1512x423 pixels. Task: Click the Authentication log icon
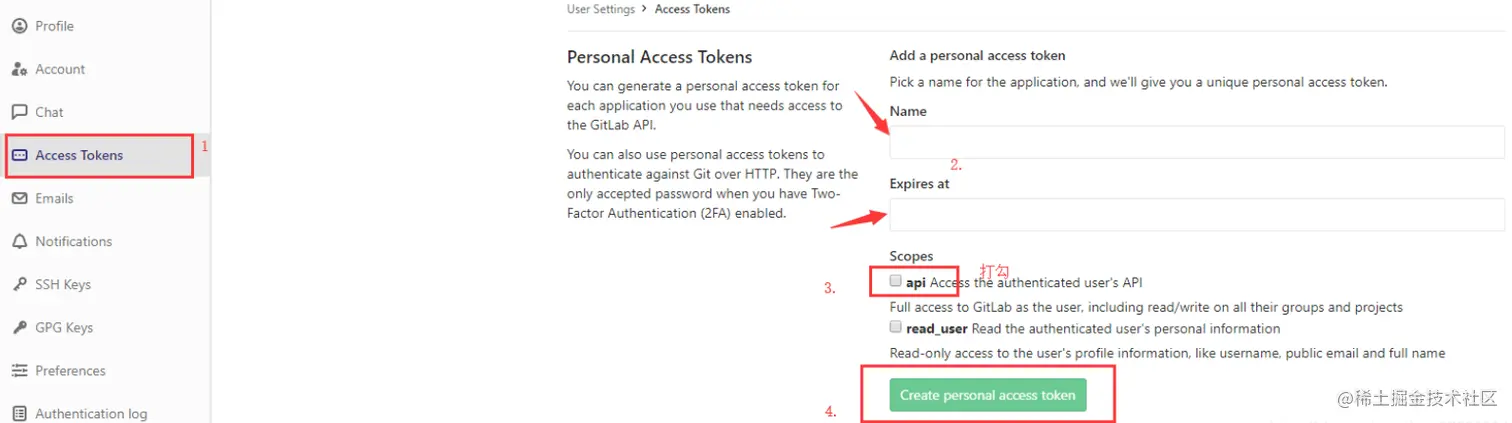19,413
